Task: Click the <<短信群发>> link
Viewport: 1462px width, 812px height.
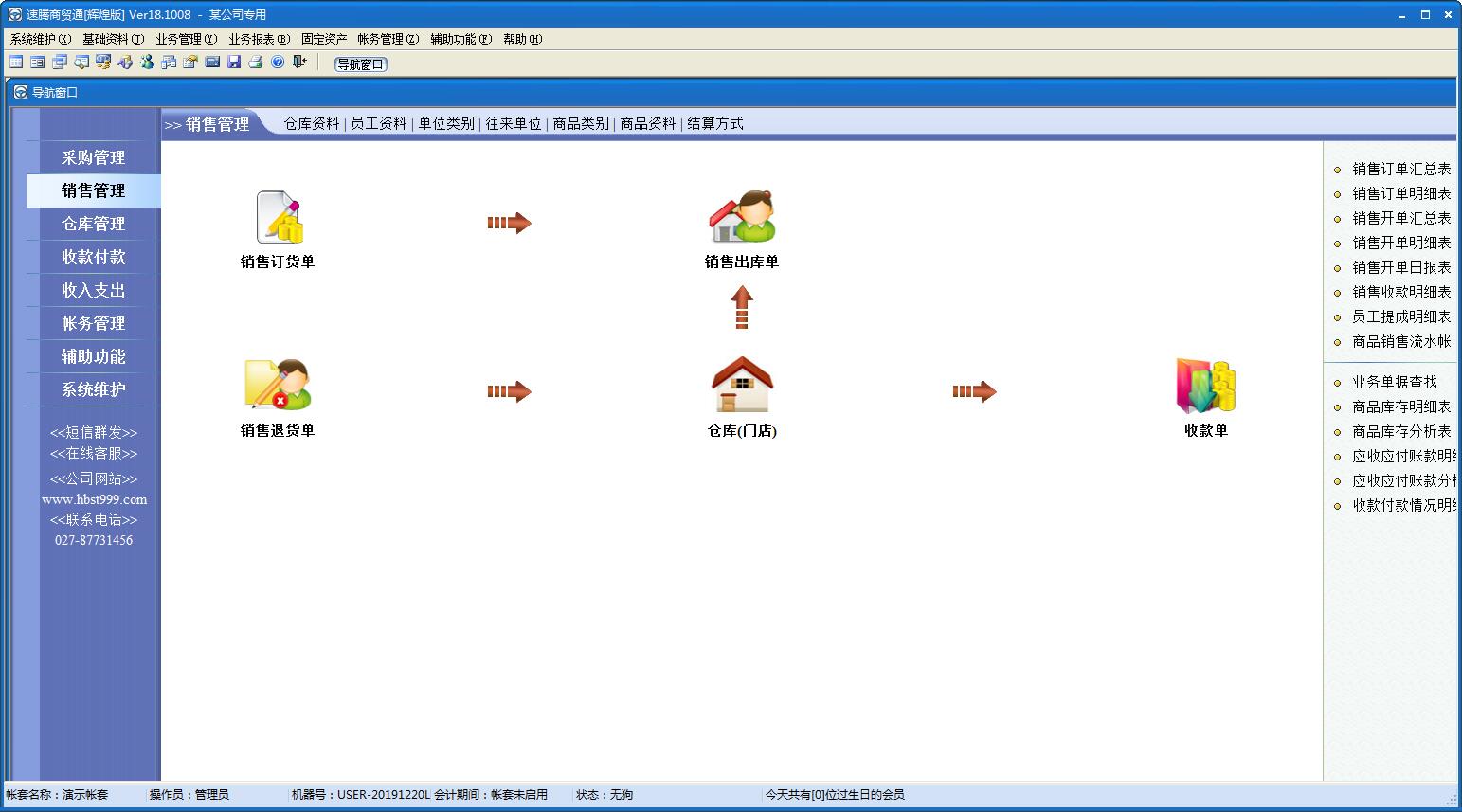Action: (94, 433)
